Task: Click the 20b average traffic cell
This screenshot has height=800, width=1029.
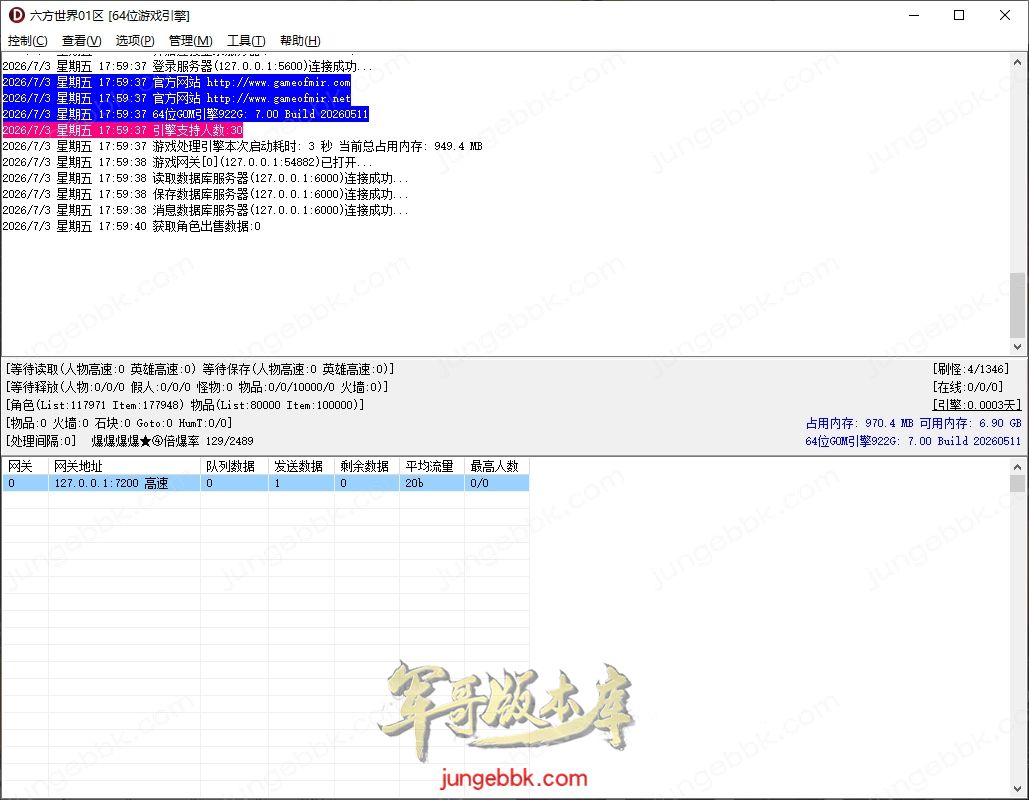Action: 432,483
